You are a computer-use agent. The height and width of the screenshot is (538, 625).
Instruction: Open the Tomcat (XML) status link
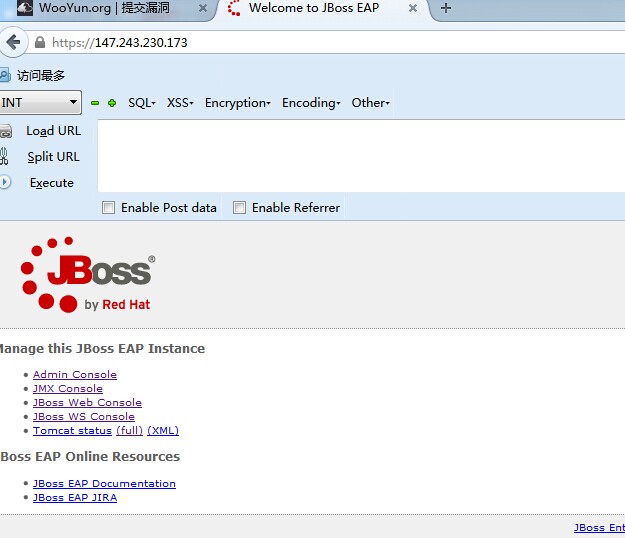[163, 430]
